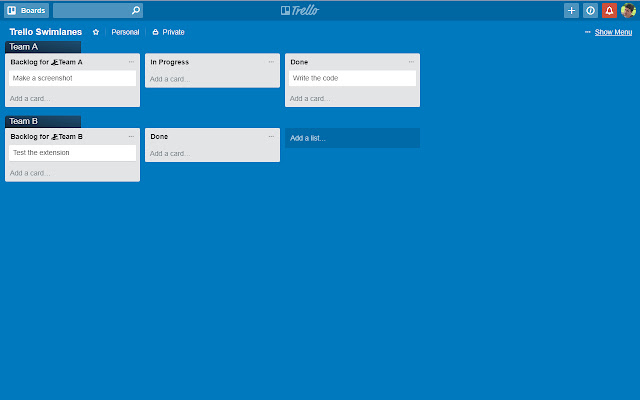
Task: Select the Team A swimlane header
Action: point(43,47)
